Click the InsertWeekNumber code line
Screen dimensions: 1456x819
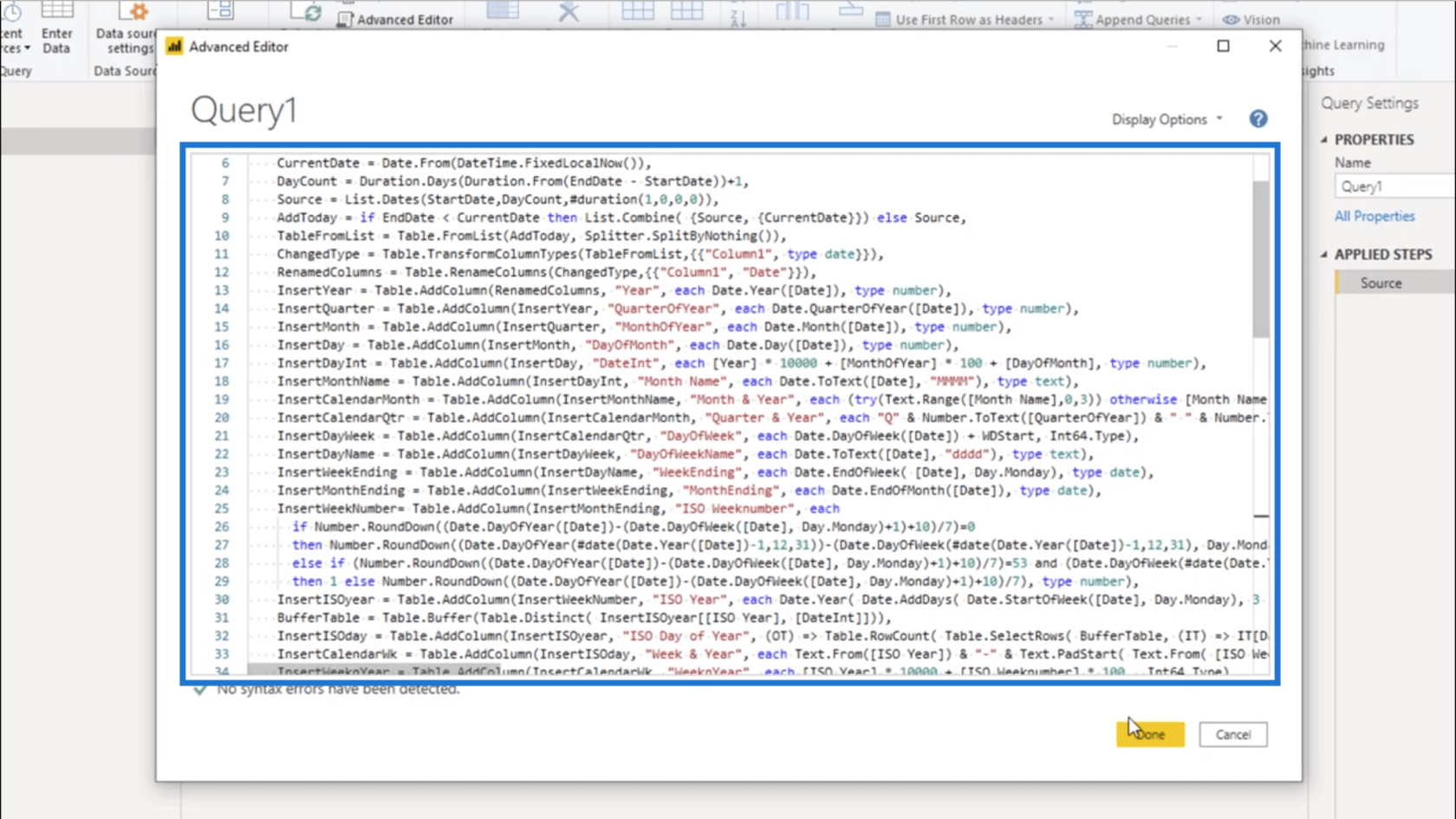pos(558,509)
